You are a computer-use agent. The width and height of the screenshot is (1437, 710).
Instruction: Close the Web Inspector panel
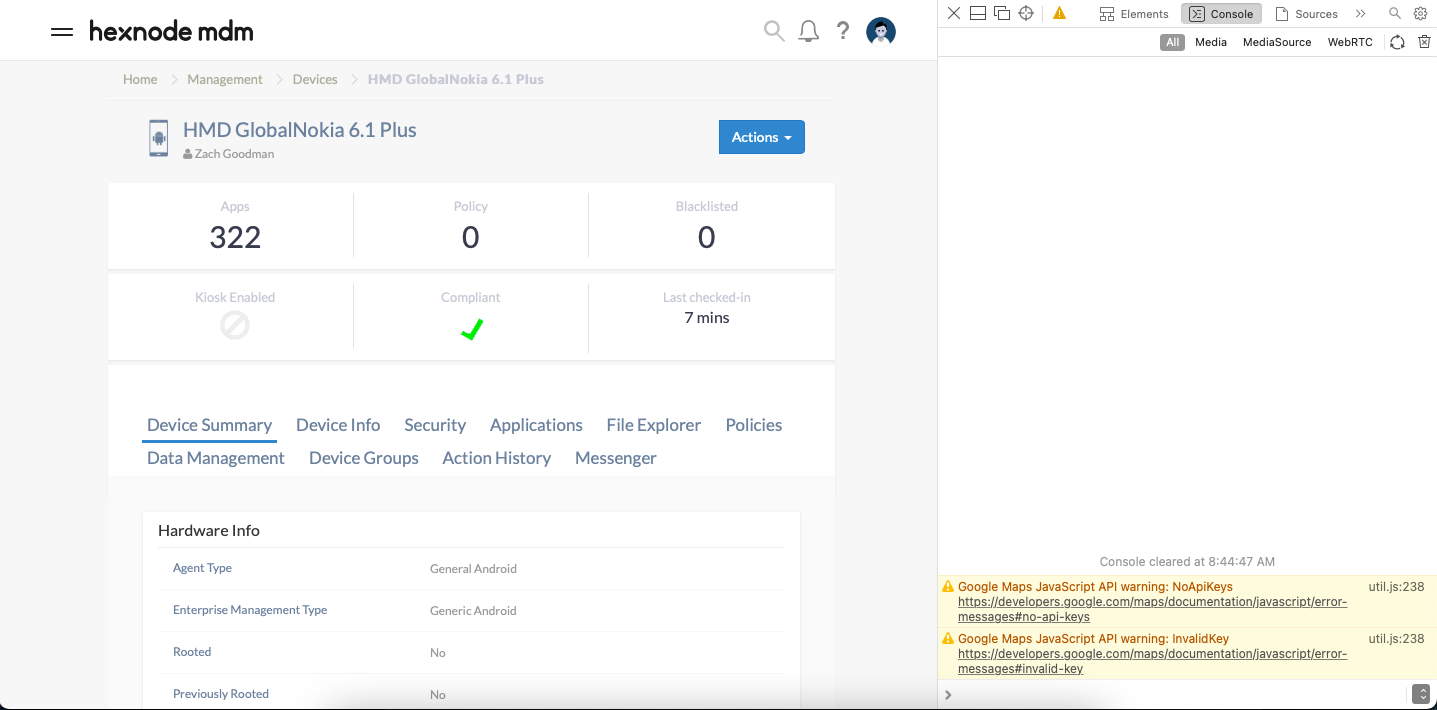click(x=954, y=13)
